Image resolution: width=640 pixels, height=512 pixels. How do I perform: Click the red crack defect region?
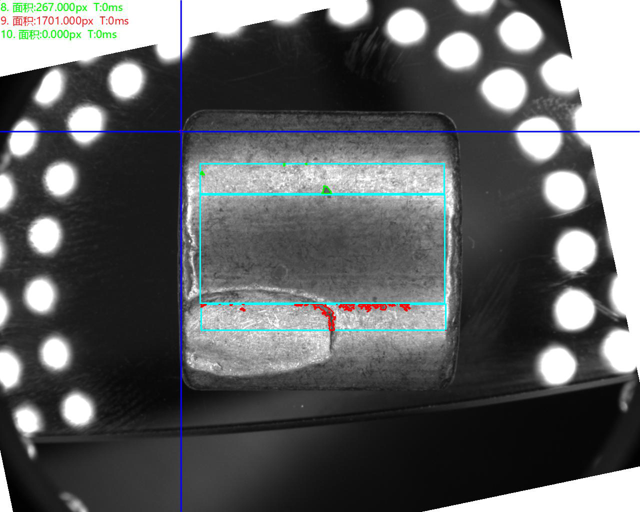[x=330, y=317]
